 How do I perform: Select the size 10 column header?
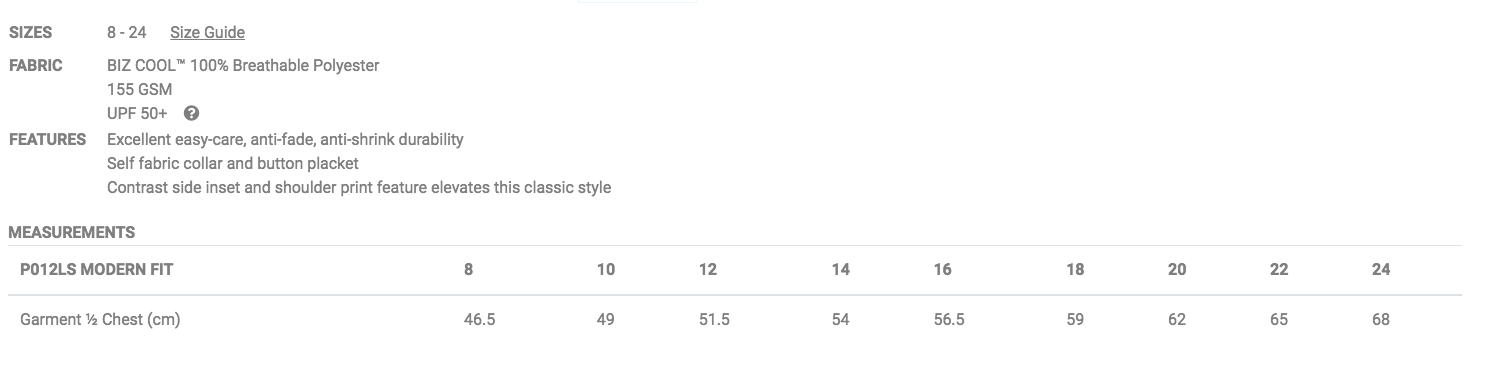coord(606,269)
